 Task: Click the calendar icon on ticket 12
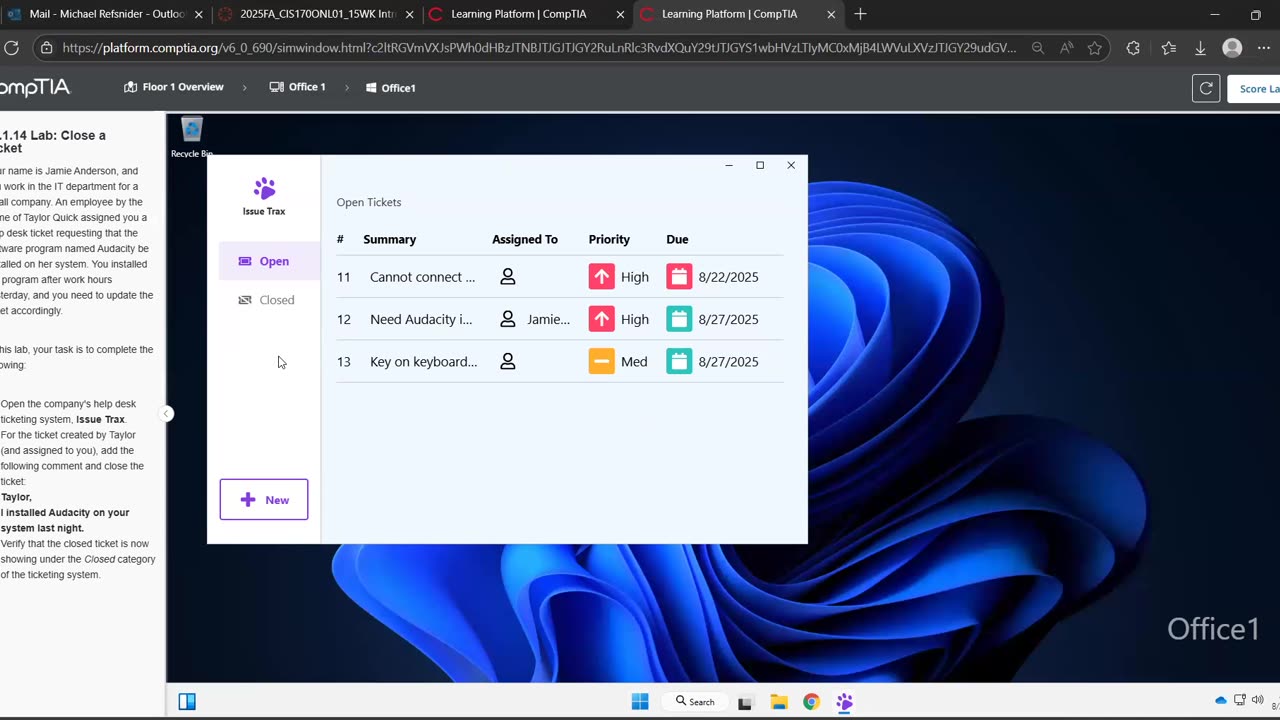(x=679, y=319)
